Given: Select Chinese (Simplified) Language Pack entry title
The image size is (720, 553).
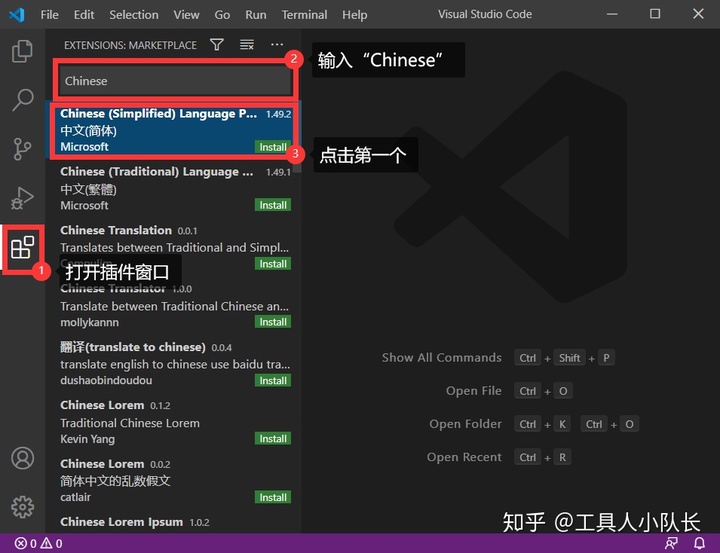Looking at the screenshot, I should coord(158,114).
